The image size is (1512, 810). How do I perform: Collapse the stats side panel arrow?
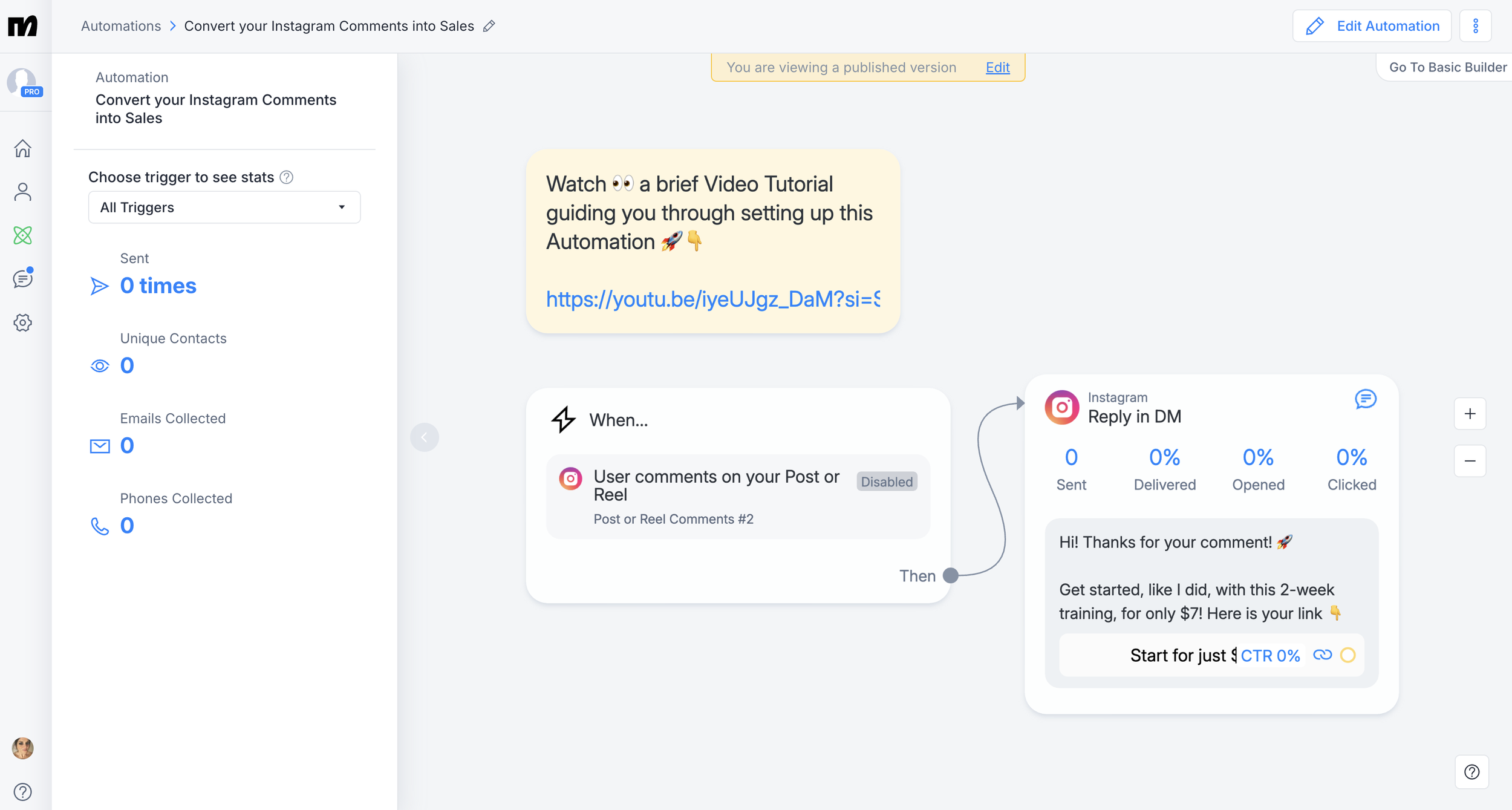425,437
